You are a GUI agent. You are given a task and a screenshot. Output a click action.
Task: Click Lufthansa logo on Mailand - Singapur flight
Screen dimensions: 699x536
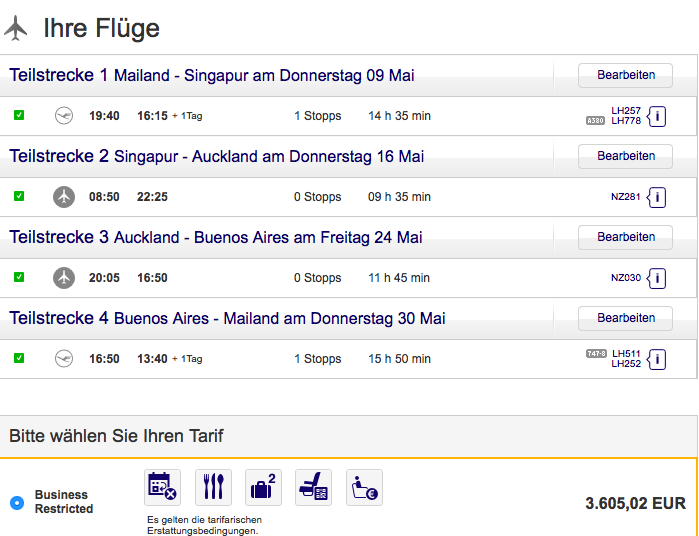pyautogui.click(x=64, y=116)
